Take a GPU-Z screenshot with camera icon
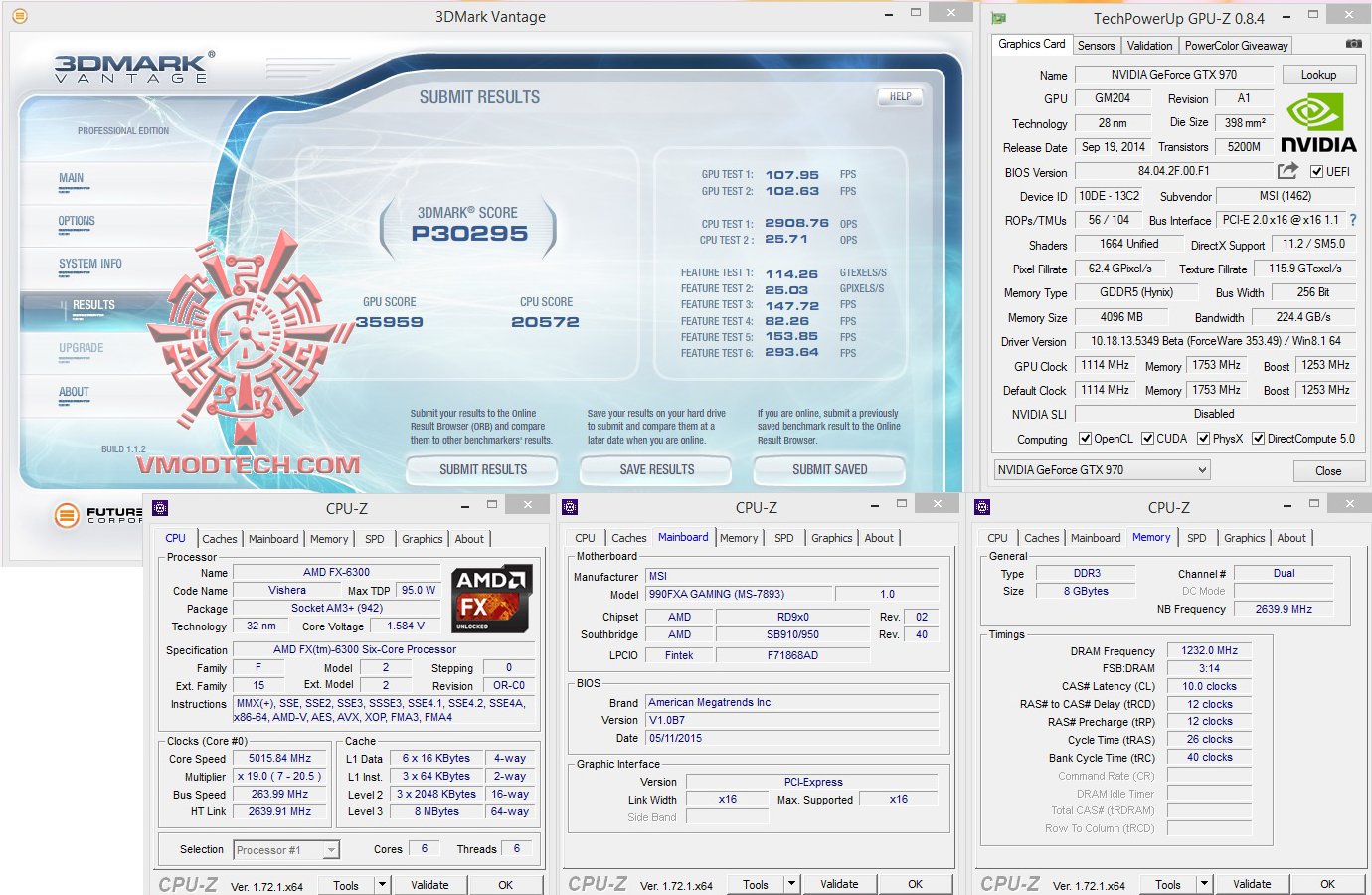The height and width of the screenshot is (895, 1372). click(1353, 44)
